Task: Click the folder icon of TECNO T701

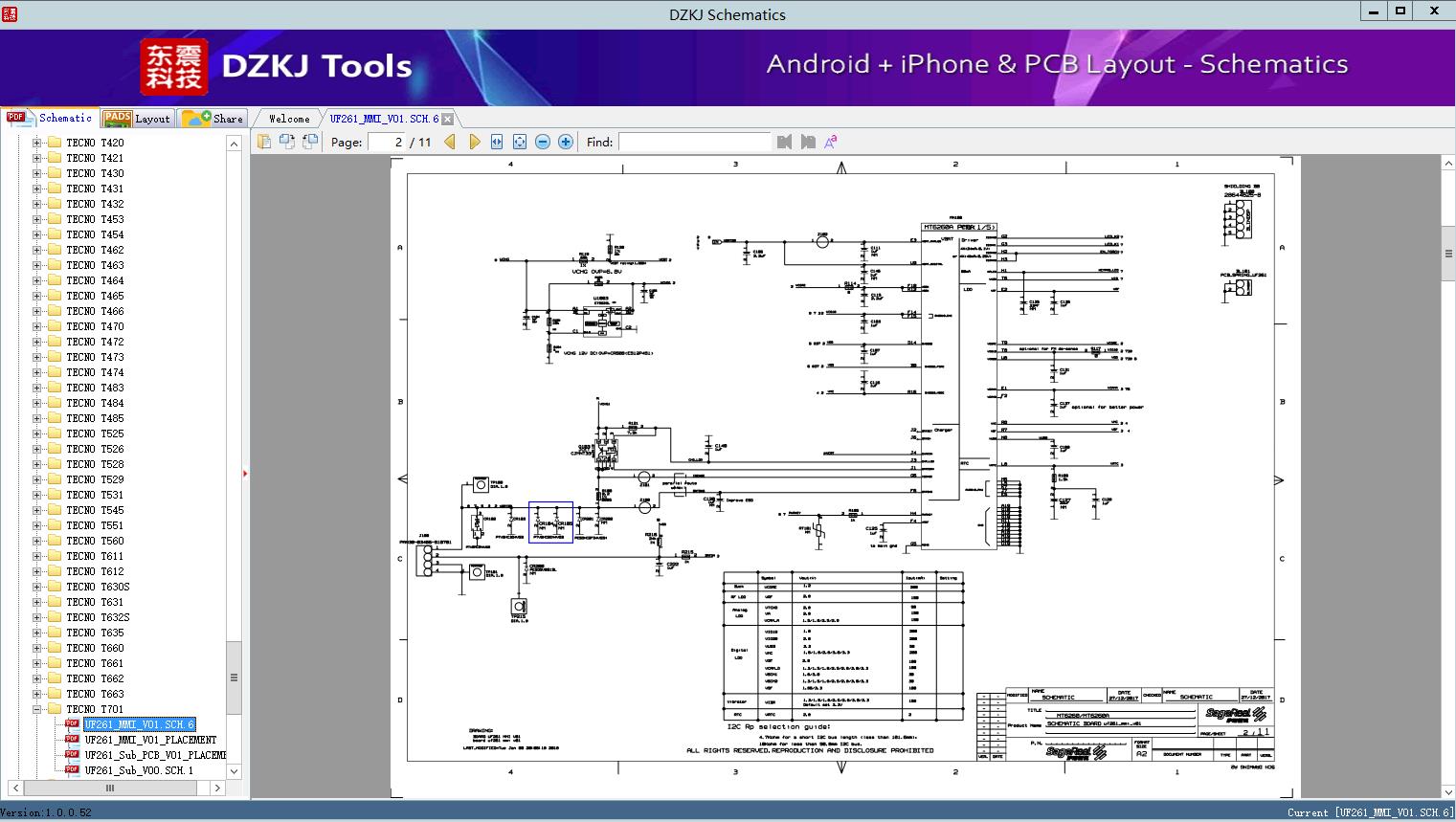Action: tap(55, 709)
